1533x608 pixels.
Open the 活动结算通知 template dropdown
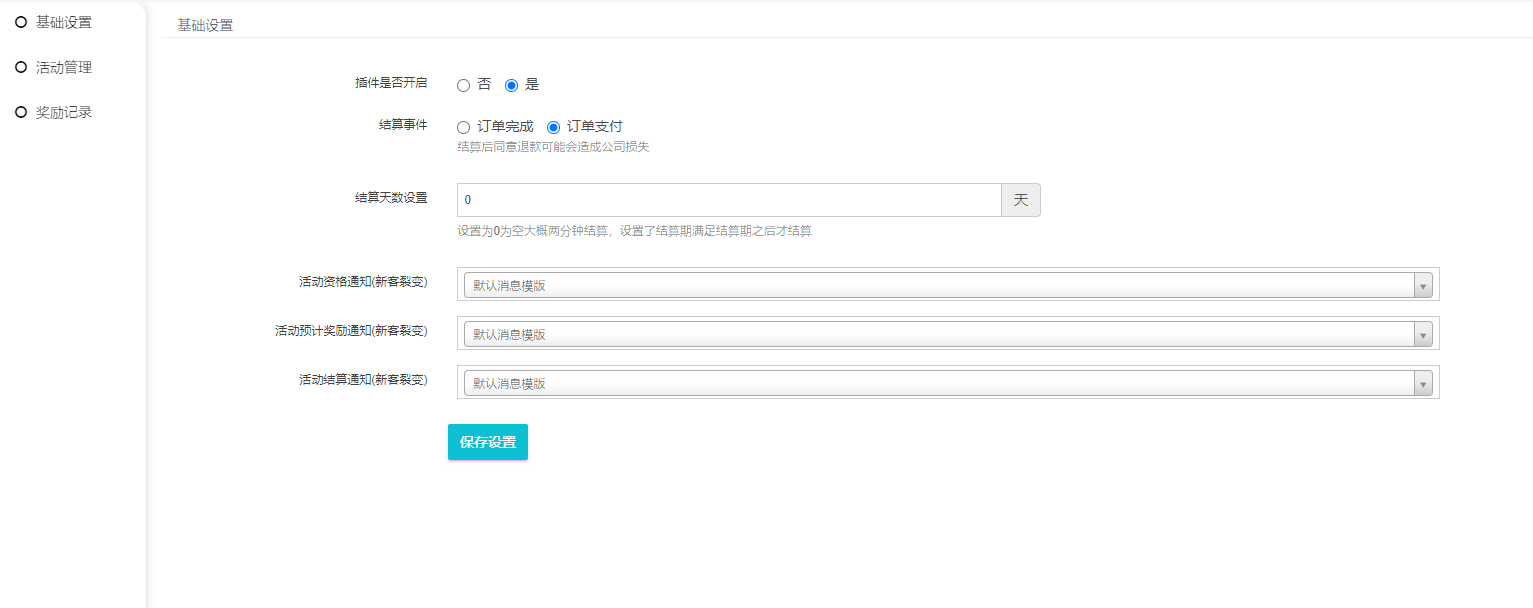[x=938, y=383]
